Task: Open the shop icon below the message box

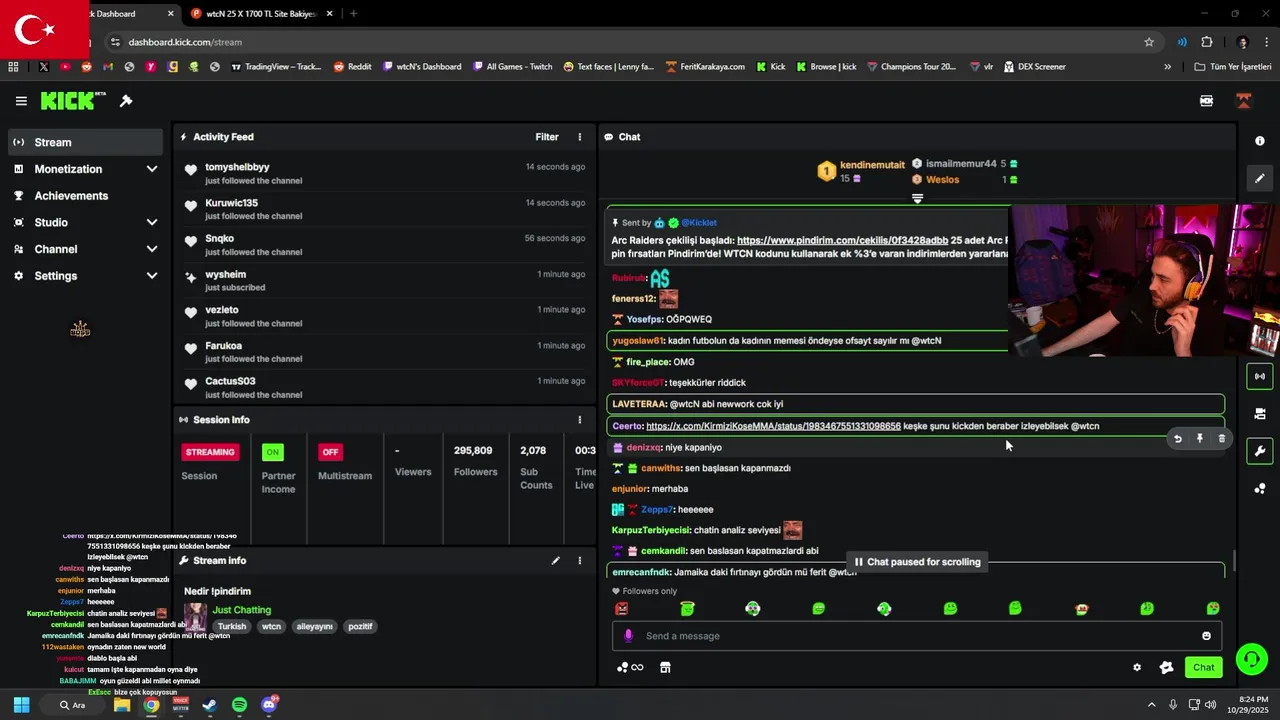Action: click(665, 668)
